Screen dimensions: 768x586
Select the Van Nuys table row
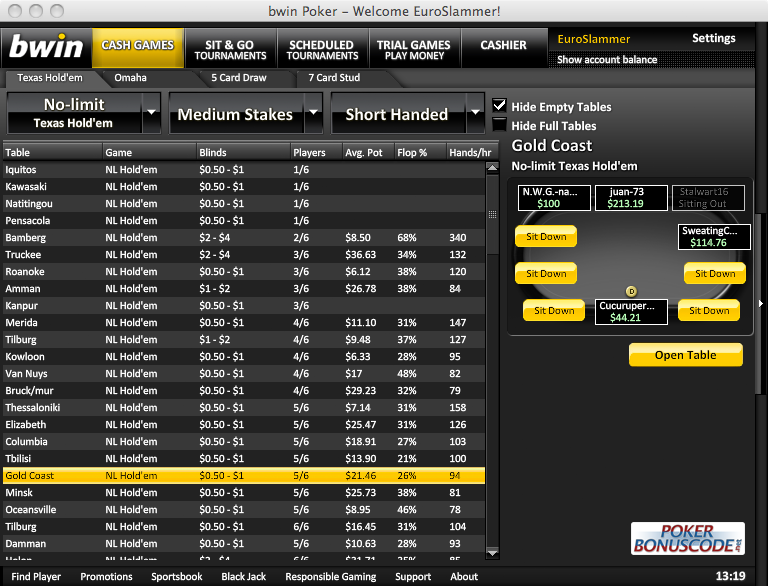[244, 373]
